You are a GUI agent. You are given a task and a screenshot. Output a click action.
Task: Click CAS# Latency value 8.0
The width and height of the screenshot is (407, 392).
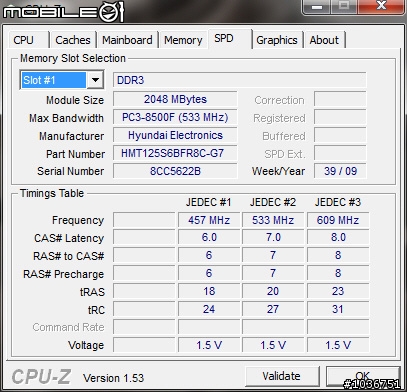pos(338,238)
